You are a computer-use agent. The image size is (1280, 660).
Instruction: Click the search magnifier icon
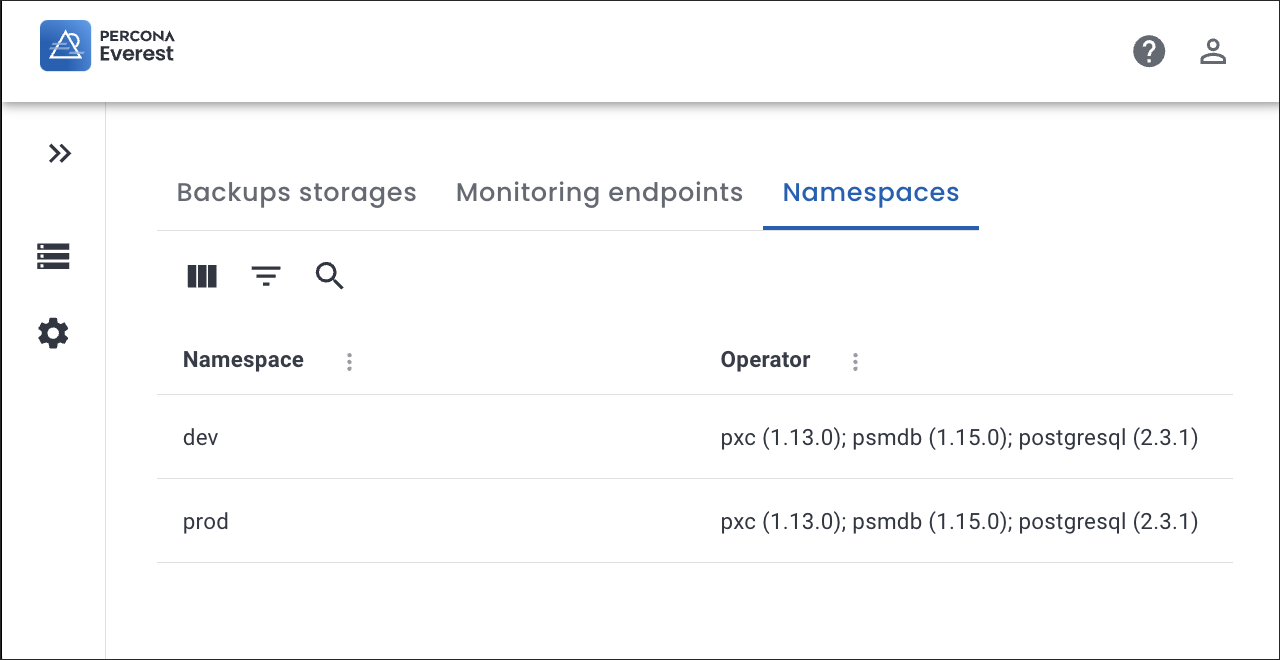tap(330, 276)
